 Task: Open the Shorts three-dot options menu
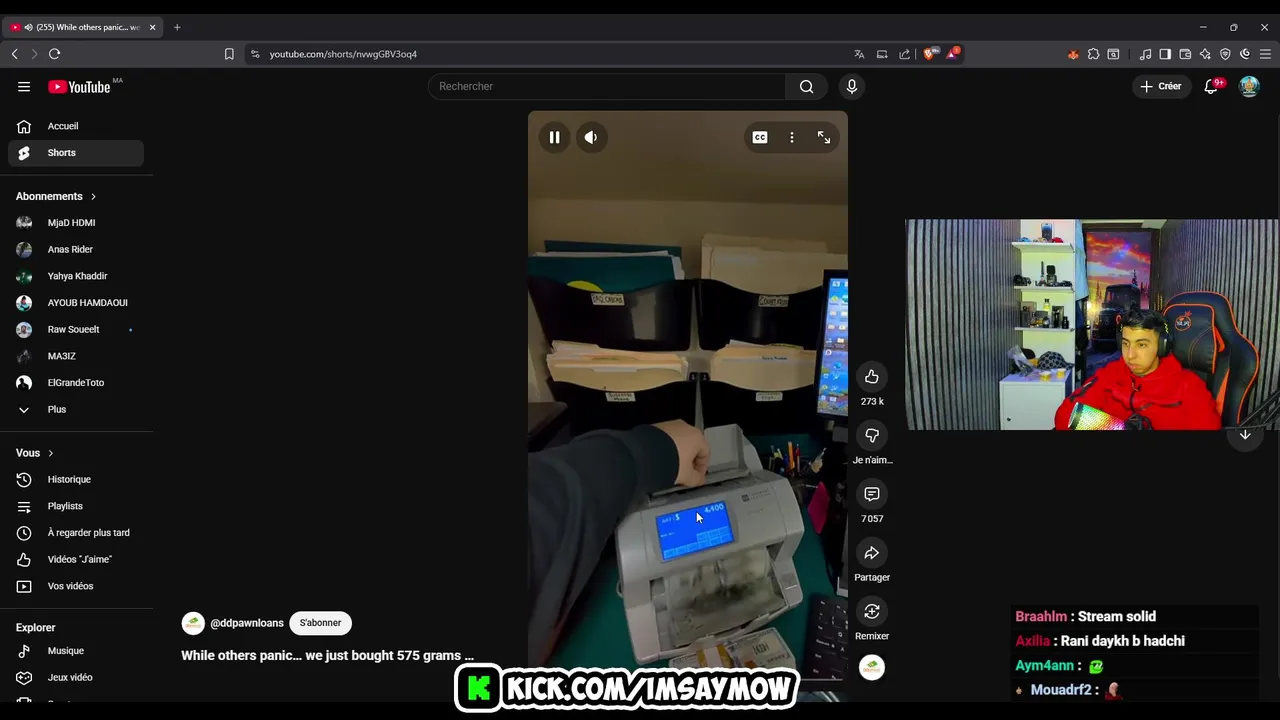pos(792,138)
